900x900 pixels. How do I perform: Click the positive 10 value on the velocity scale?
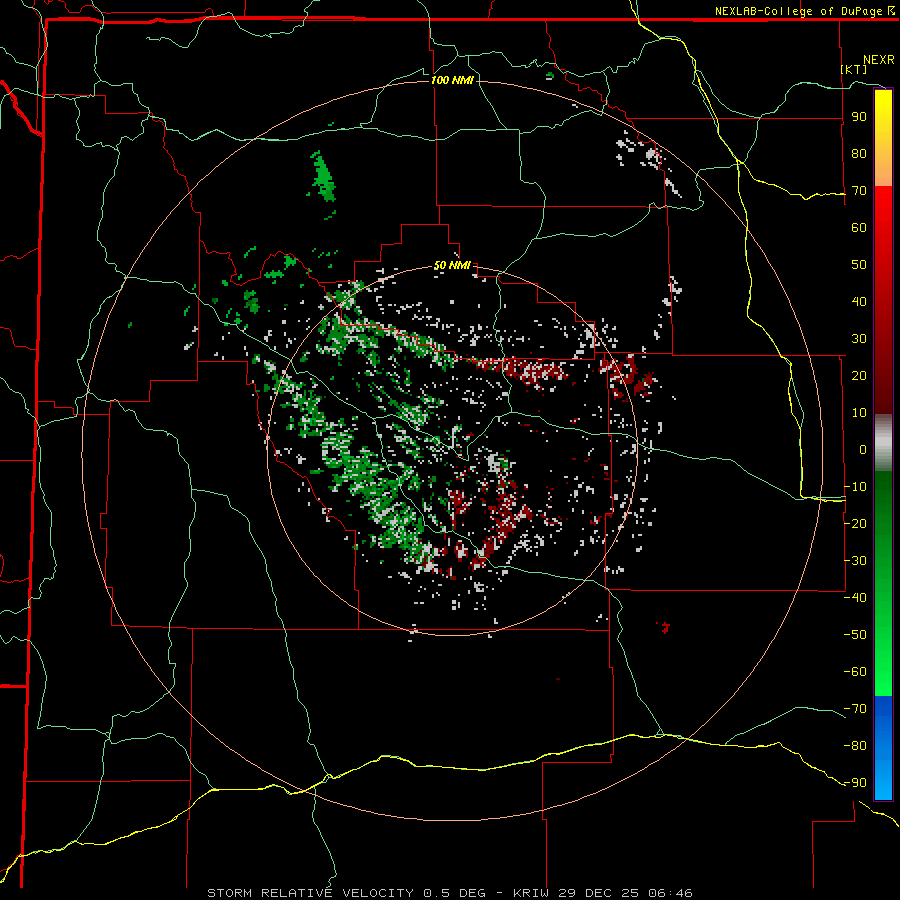(x=859, y=413)
